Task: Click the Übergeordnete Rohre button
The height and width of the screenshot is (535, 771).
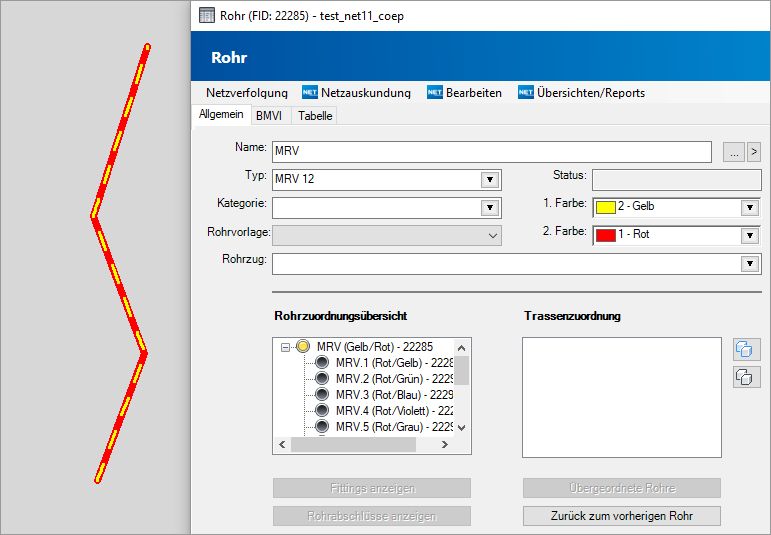Action: (622, 488)
